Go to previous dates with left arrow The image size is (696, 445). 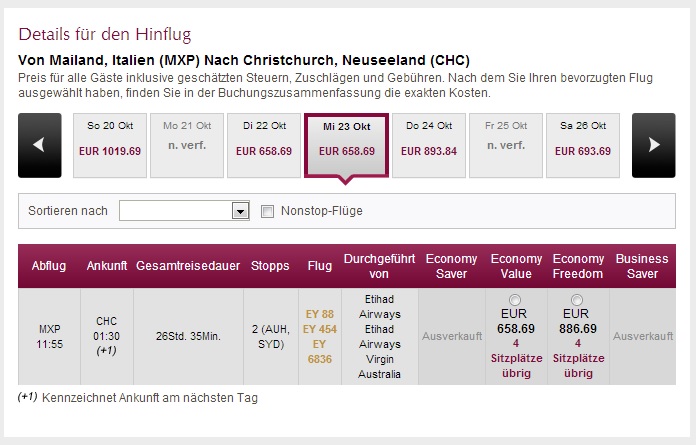coord(40,145)
